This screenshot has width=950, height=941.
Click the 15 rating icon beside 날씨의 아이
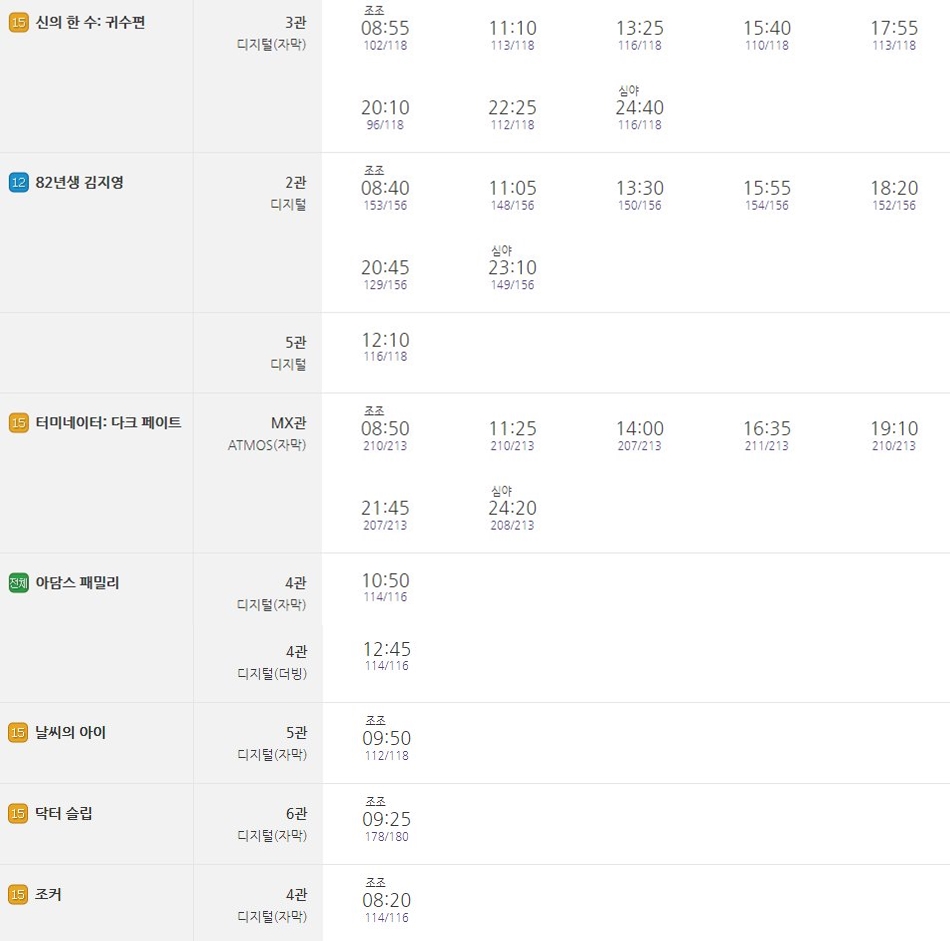point(18,733)
